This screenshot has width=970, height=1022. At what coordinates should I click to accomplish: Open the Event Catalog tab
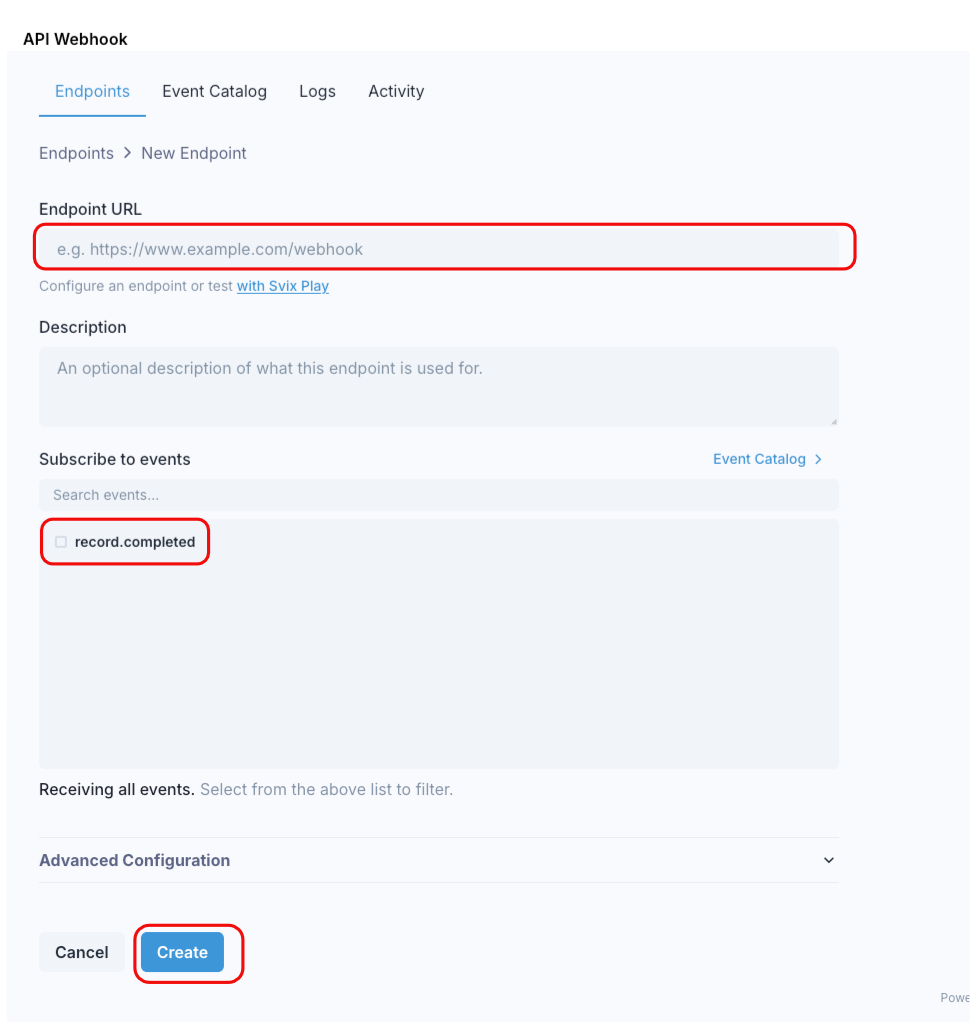point(214,91)
